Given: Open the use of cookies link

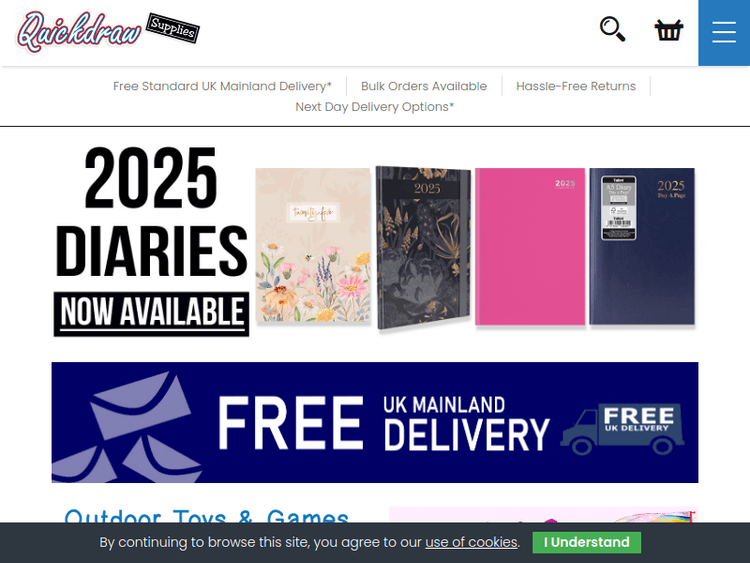Looking at the screenshot, I should (471, 542).
